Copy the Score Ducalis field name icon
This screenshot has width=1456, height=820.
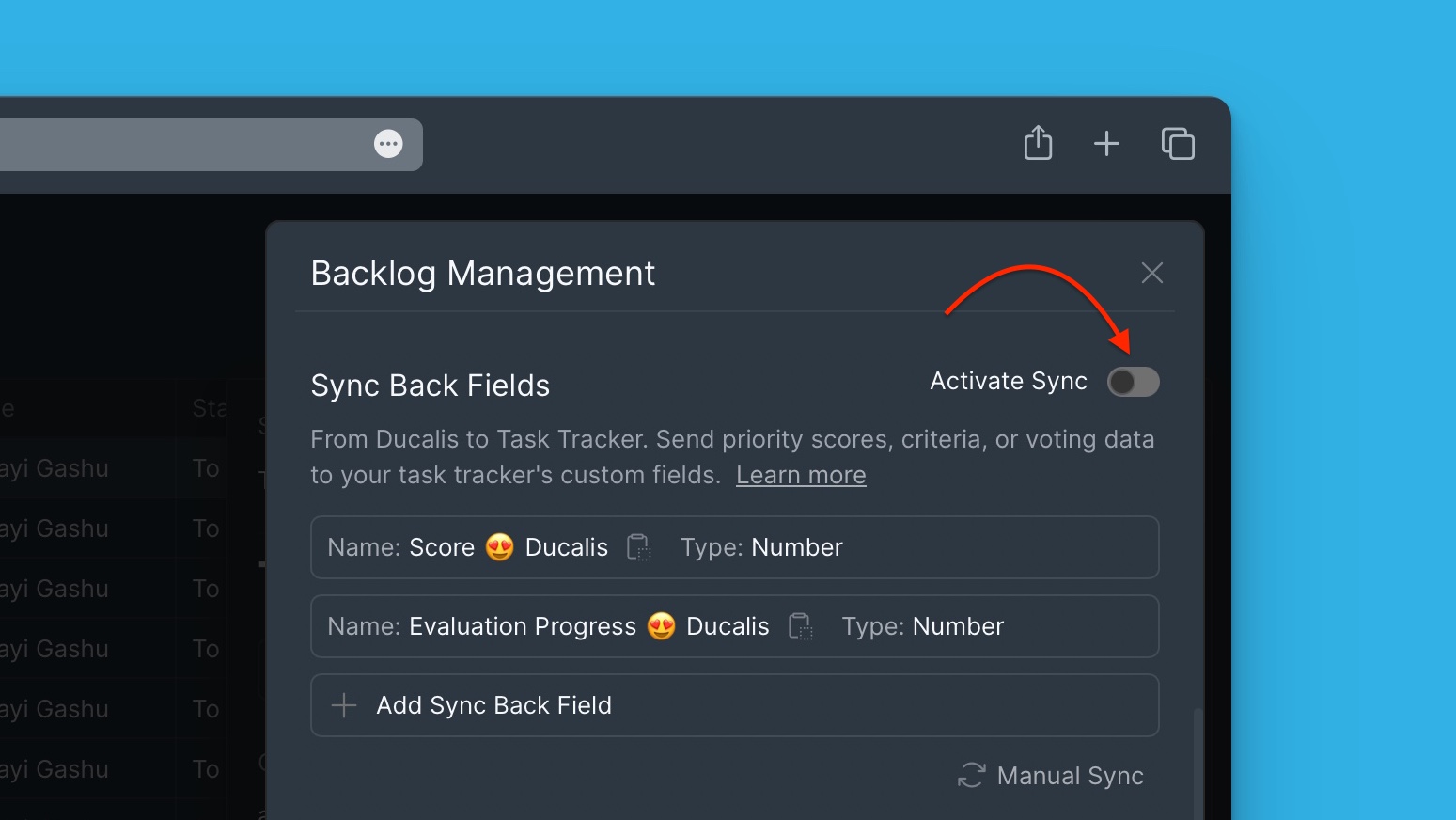[639, 547]
